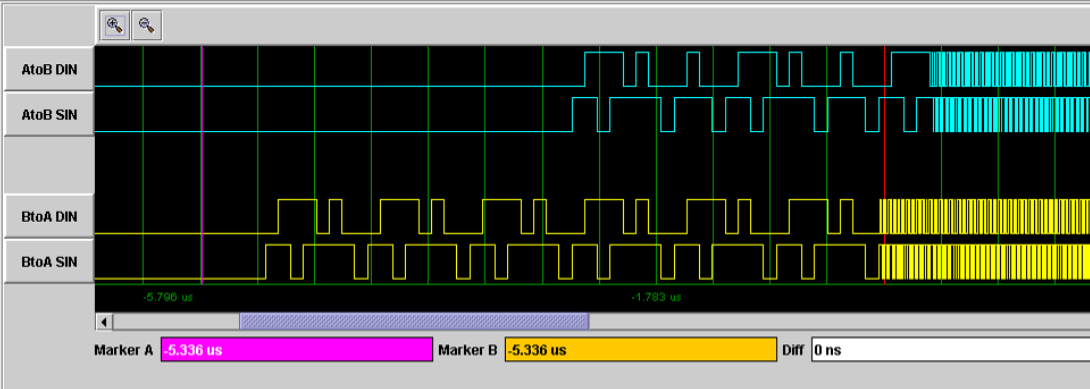Select the BtoA DIN signal label
This screenshot has height=389, width=1090.
pos(49,217)
